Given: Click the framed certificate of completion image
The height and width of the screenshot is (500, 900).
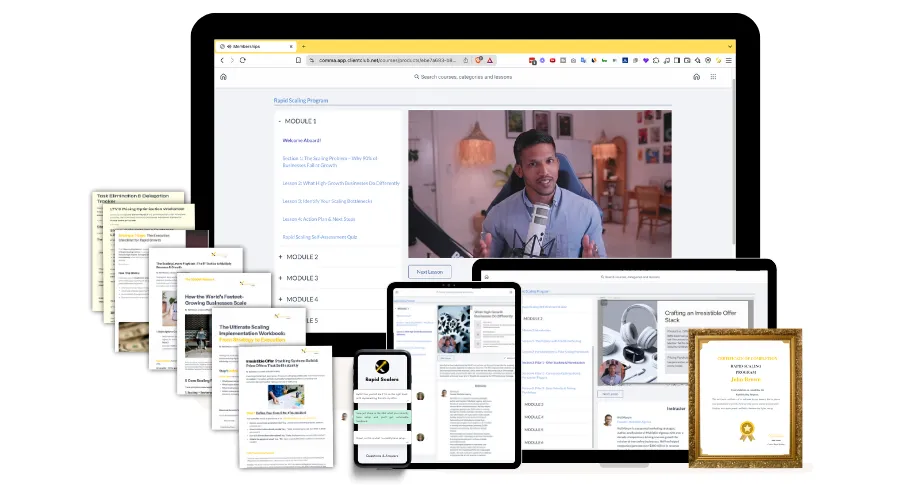Looking at the screenshot, I should 745,398.
